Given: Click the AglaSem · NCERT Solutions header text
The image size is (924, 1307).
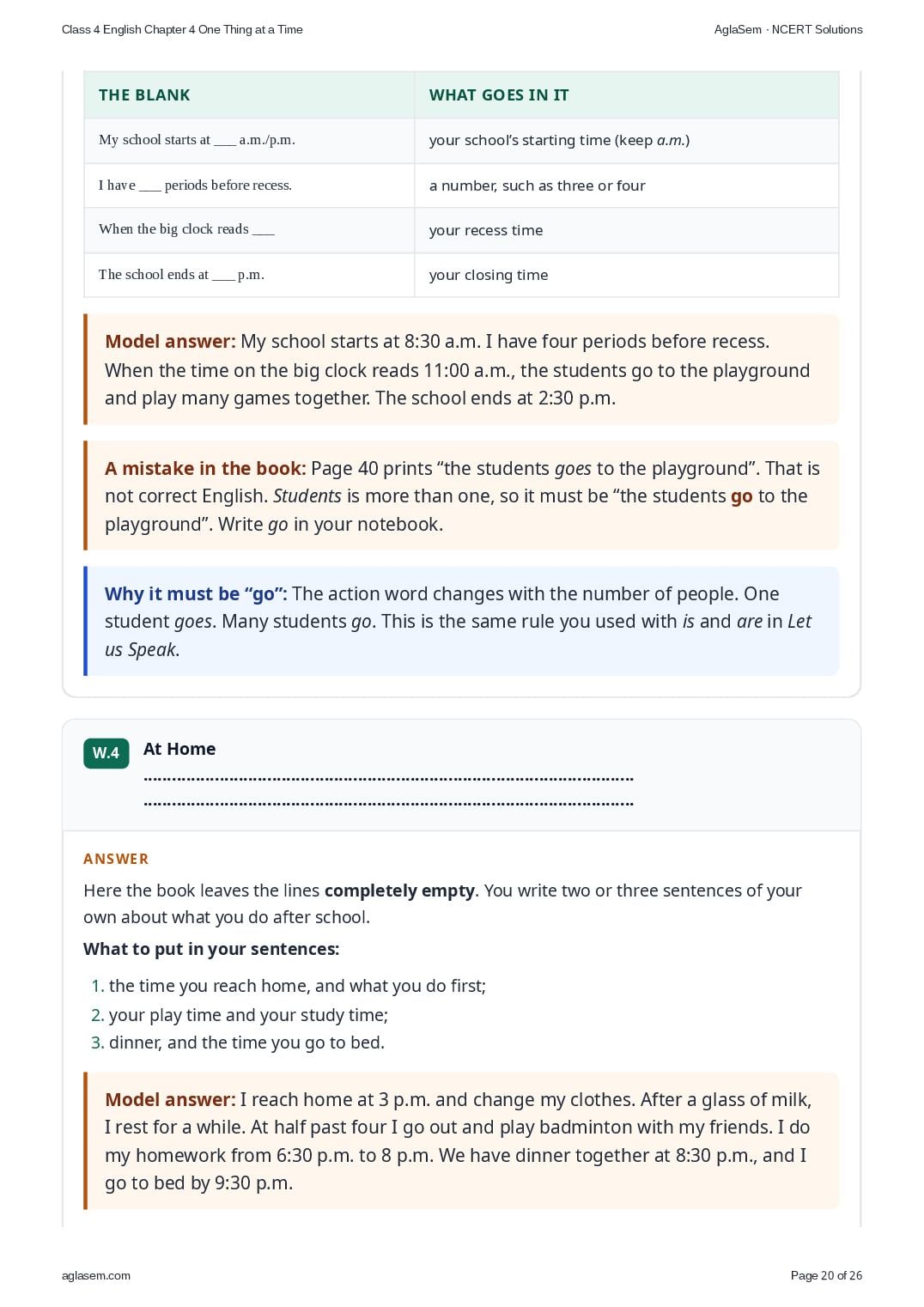Looking at the screenshot, I should click(x=788, y=29).
